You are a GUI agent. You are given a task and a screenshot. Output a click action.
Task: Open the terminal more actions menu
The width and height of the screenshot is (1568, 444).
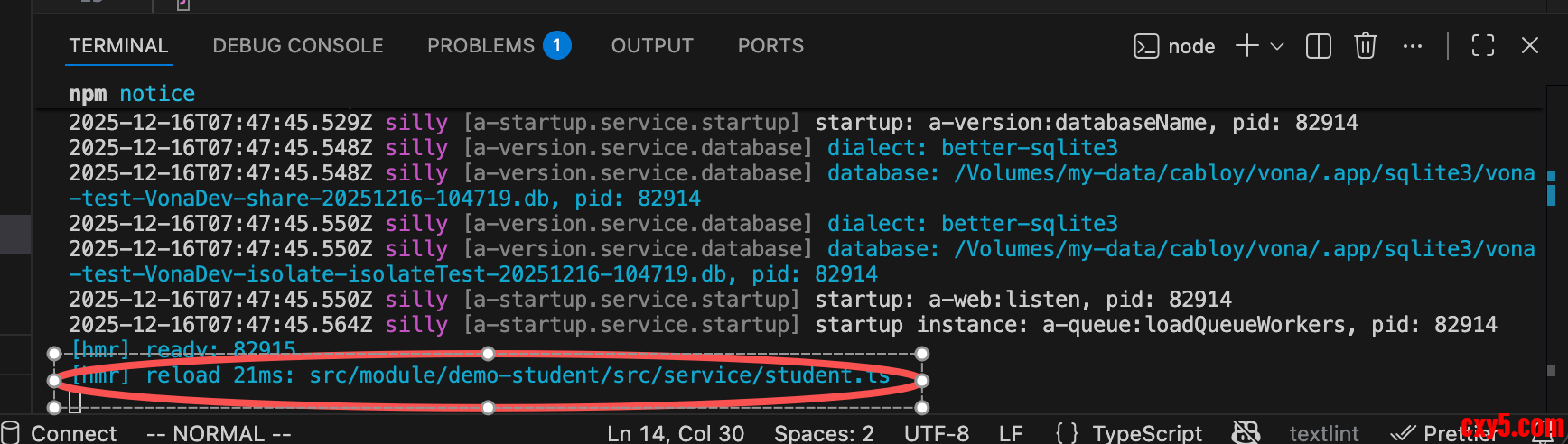(1413, 46)
